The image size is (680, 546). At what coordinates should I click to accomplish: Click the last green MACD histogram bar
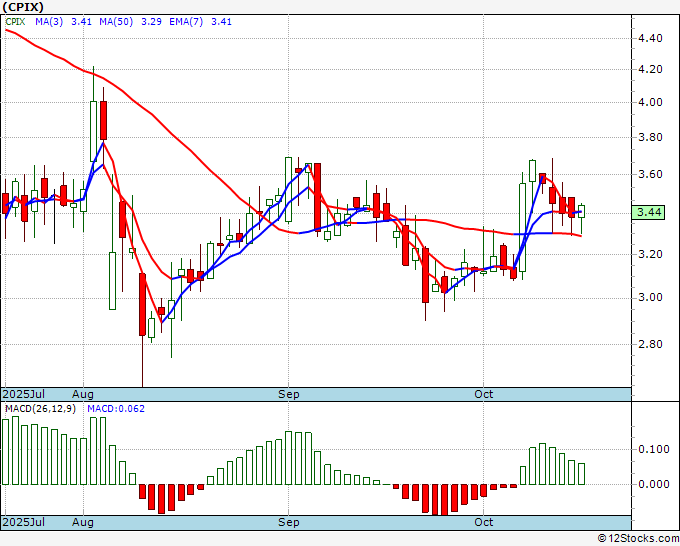pyautogui.click(x=582, y=474)
